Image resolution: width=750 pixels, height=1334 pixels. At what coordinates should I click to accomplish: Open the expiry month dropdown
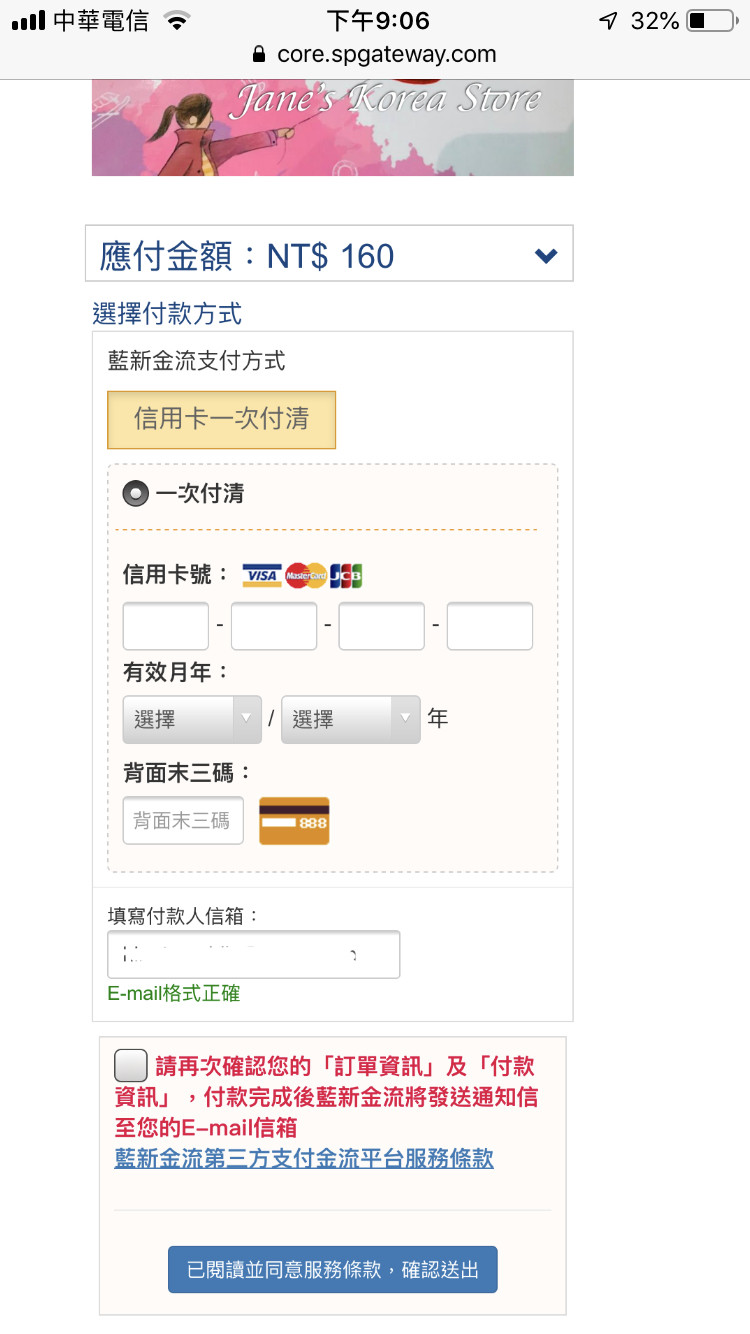(192, 719)
